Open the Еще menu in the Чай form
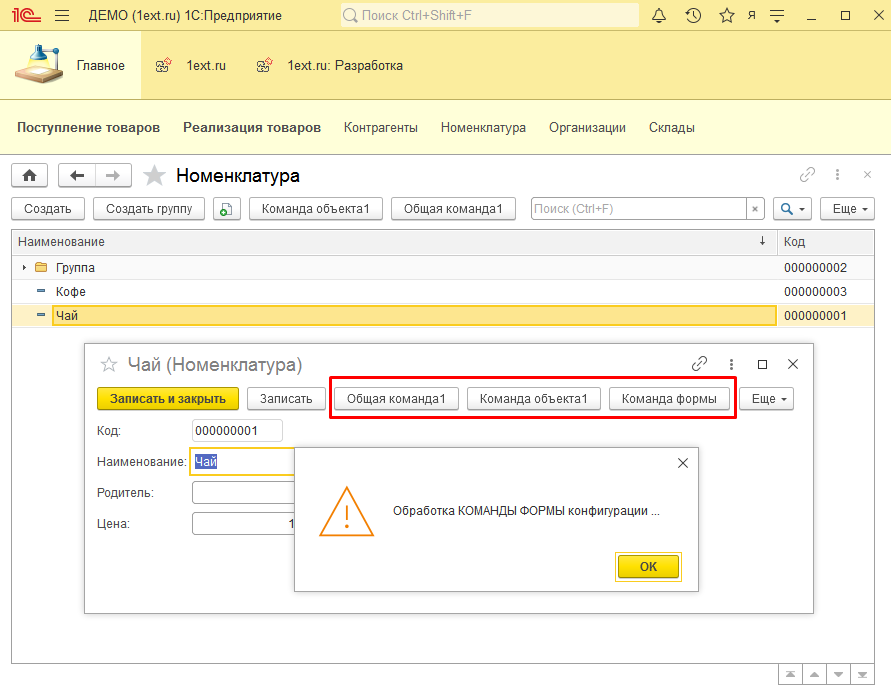This screenshot has width=891, height=697. (765, 398)
